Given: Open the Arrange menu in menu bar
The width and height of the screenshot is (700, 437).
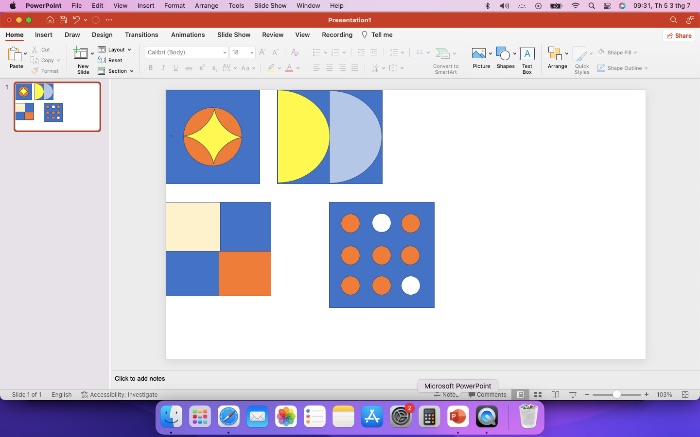Looking at the screenshot, I should coord(206,6).
